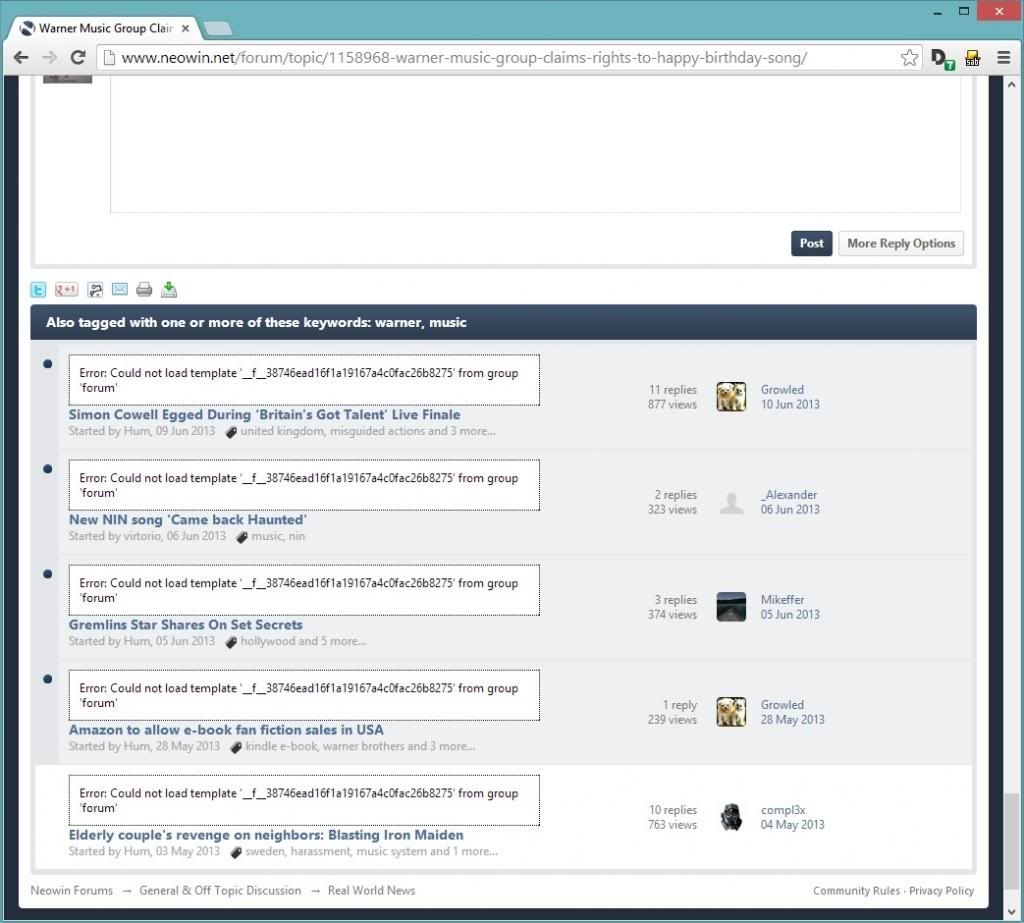The image size is (1024, 923).
Task: Click the scrollbar up arrow
Action: [1011, 84]
